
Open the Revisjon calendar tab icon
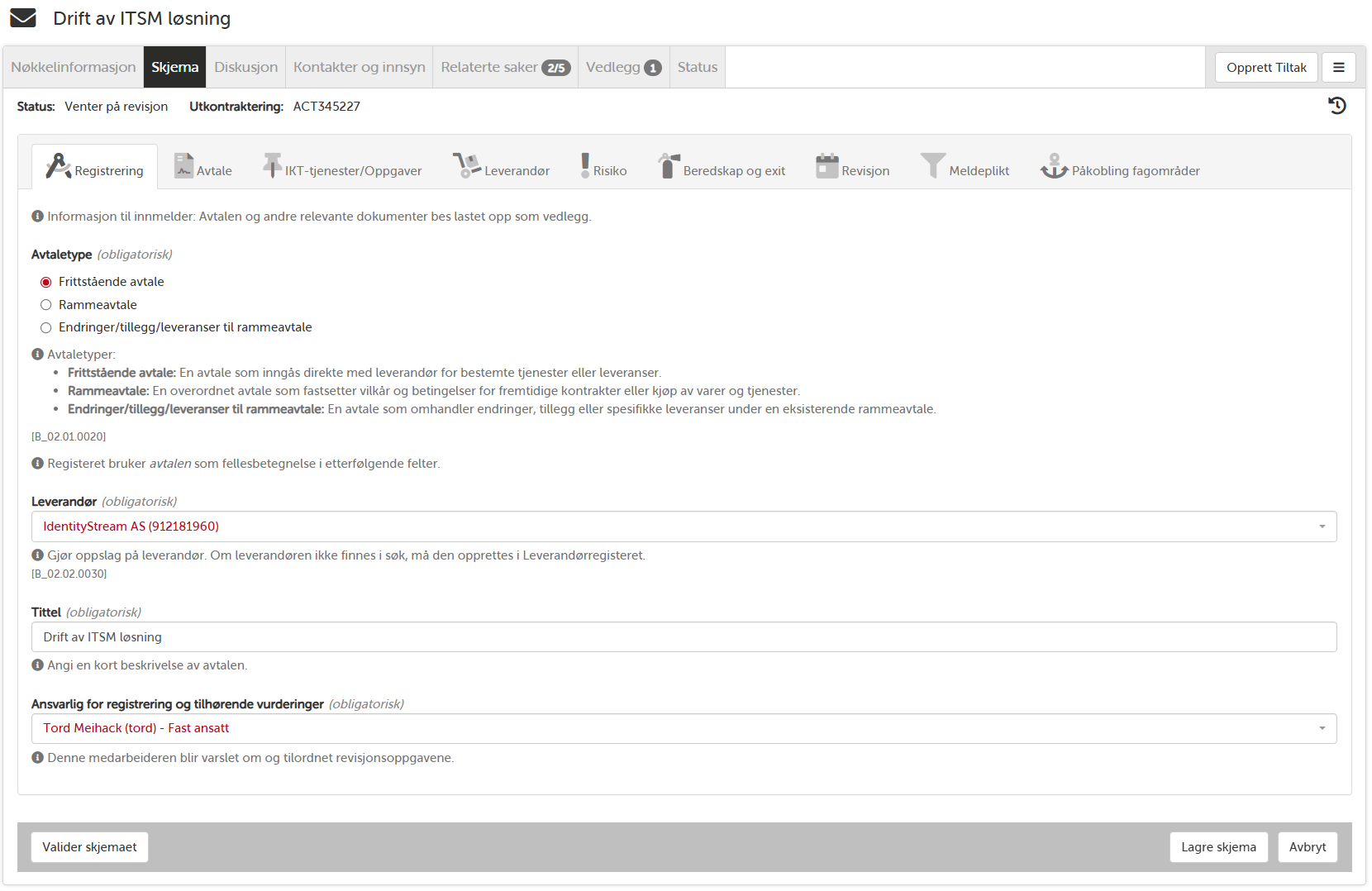point(826,165)
